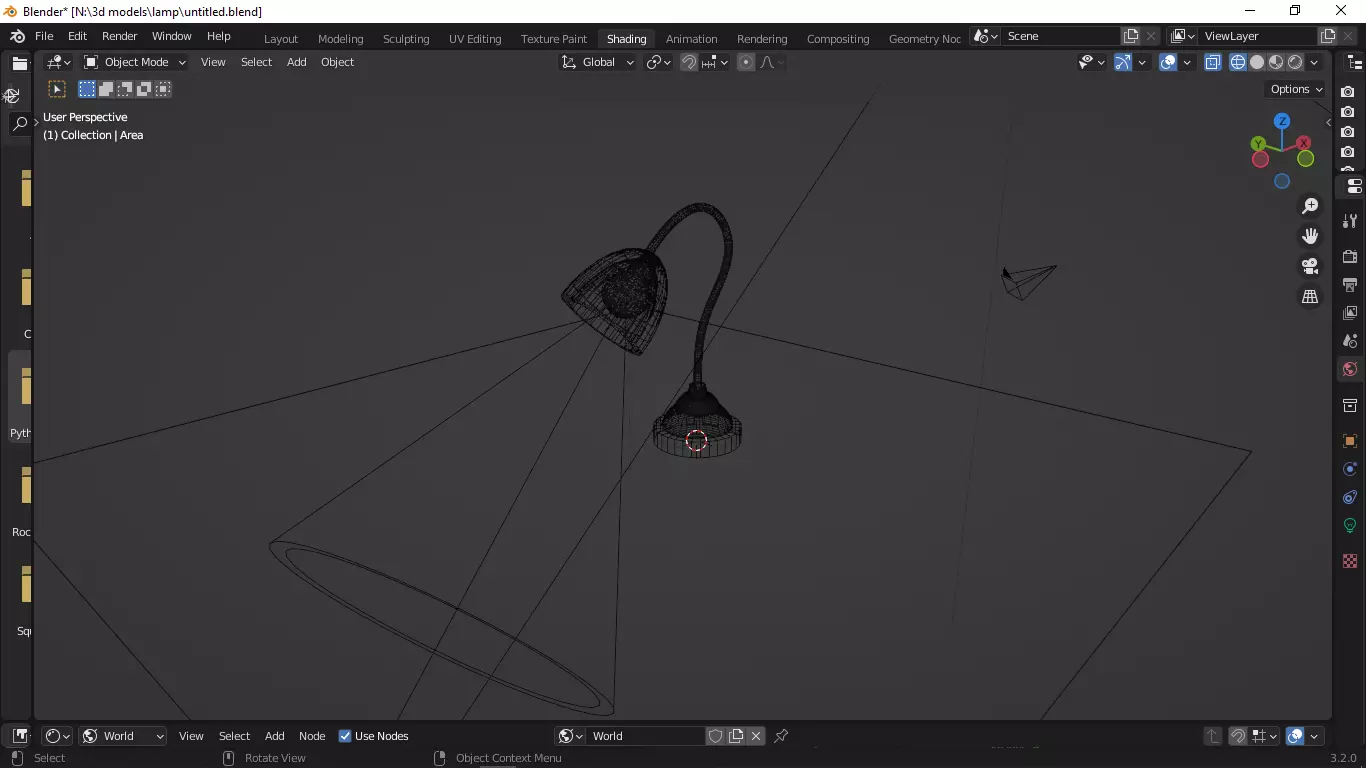Open the viewport View menu
Viewport: 1366px width, 768px height.
213,62
